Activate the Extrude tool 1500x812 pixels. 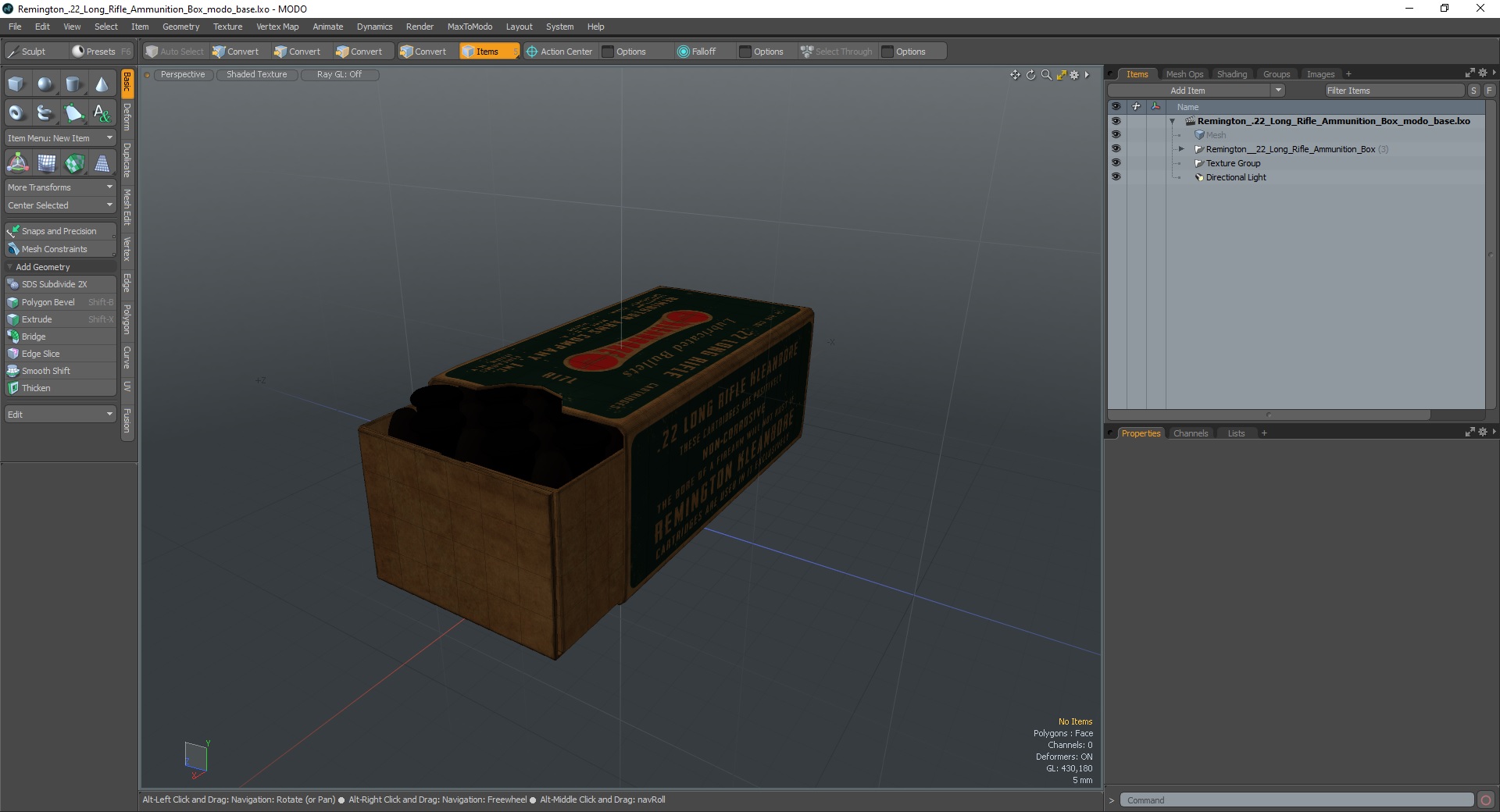pyautogui.click(x=60, y=319)
